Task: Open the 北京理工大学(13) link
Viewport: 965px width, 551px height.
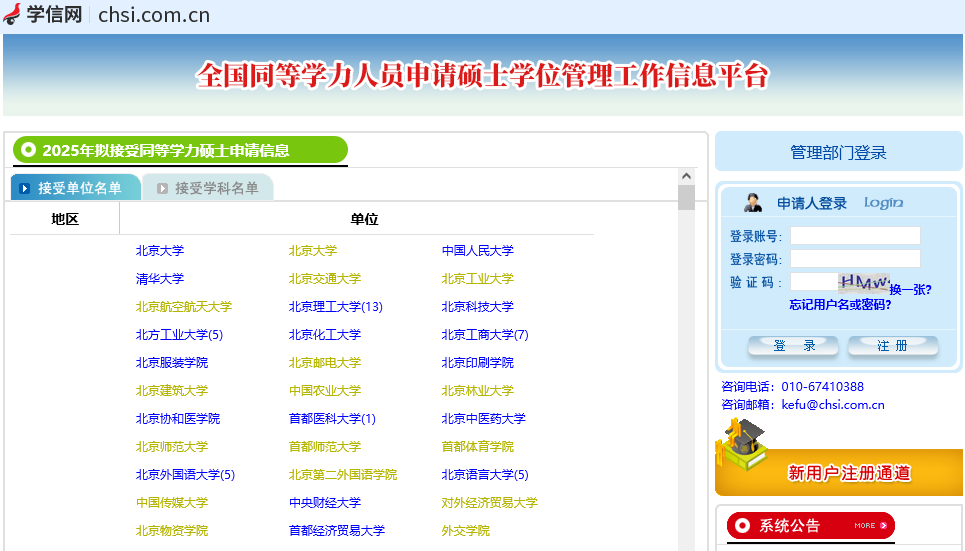Action: [x=335, y=307]
